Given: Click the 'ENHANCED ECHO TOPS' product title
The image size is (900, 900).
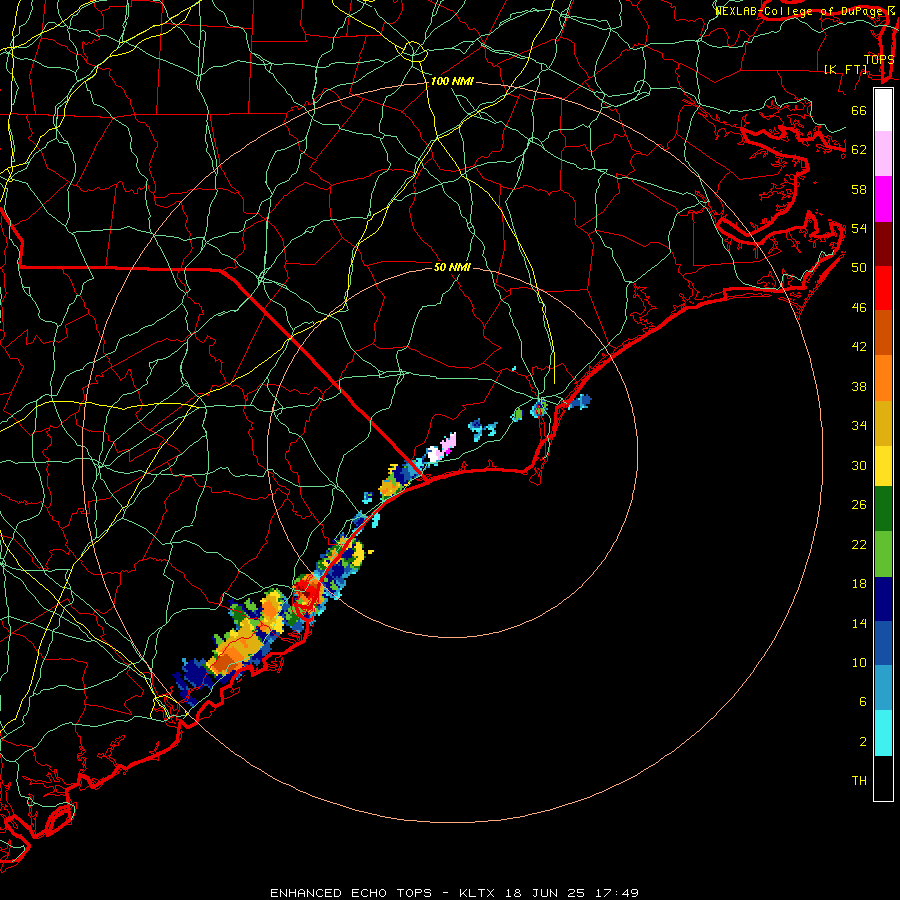Looking at the screenshot, I should pyautogui.click(x=351, y=893).
